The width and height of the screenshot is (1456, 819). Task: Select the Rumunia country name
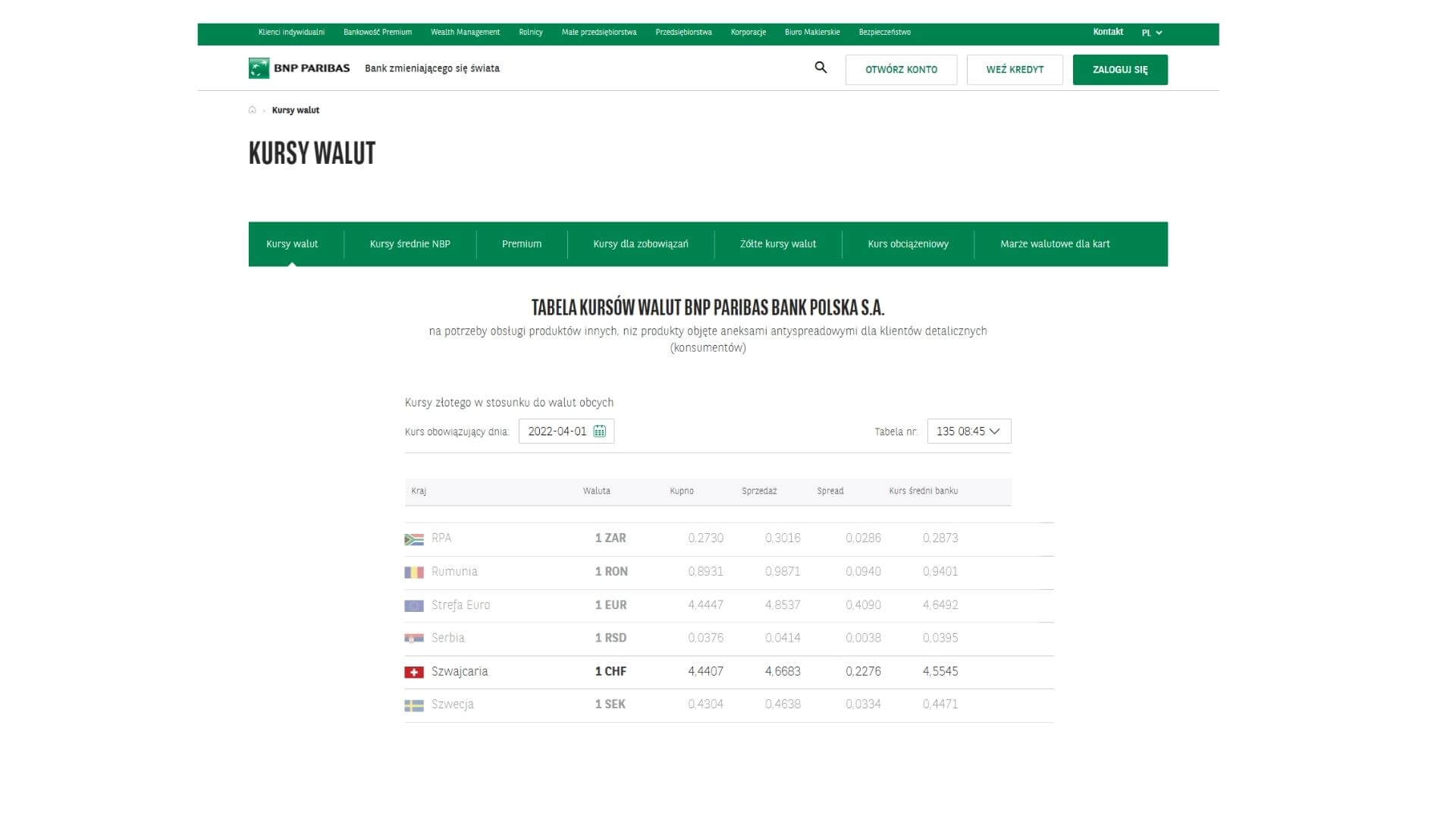pyautogui.click(x=454, y=571)
